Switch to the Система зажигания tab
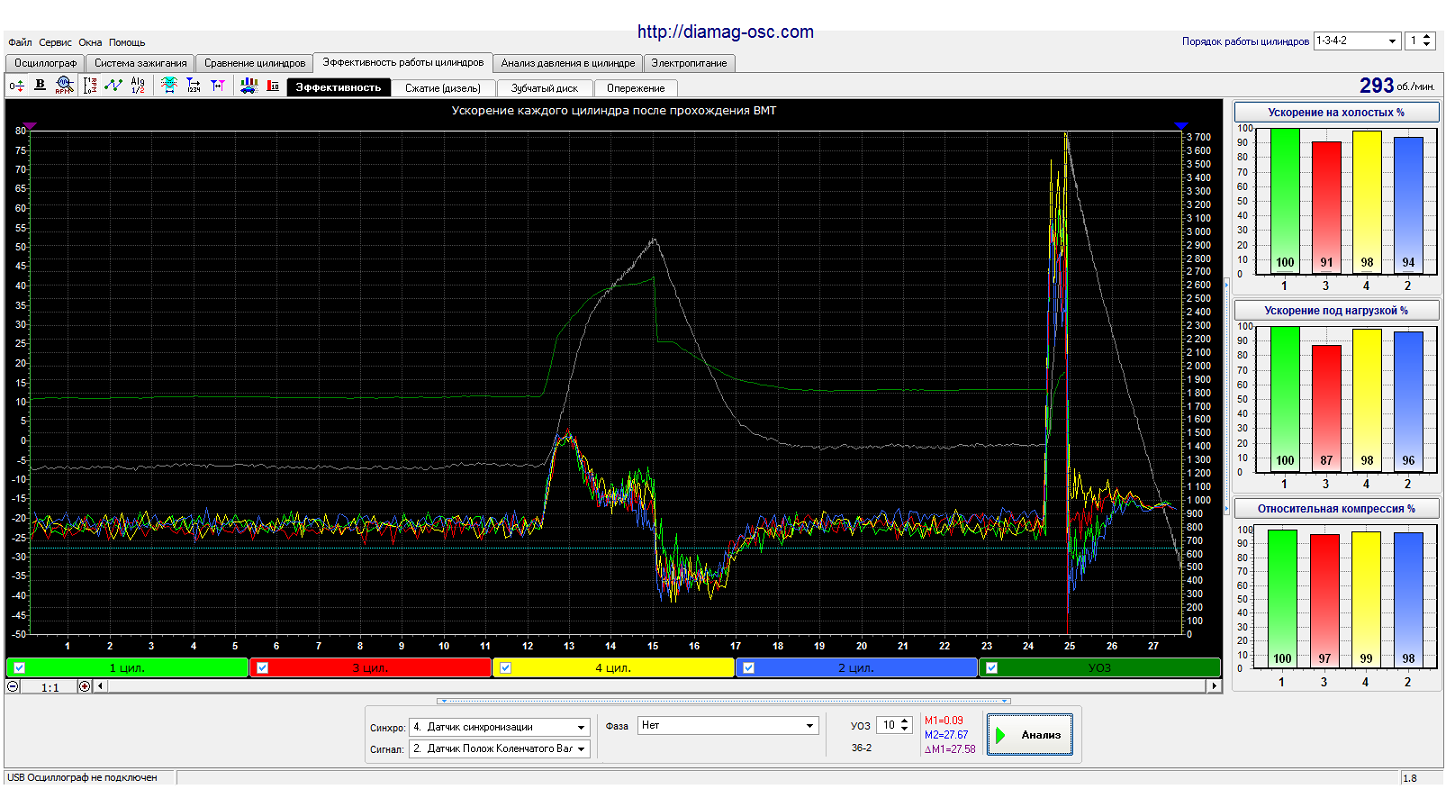 pos(140,63)
